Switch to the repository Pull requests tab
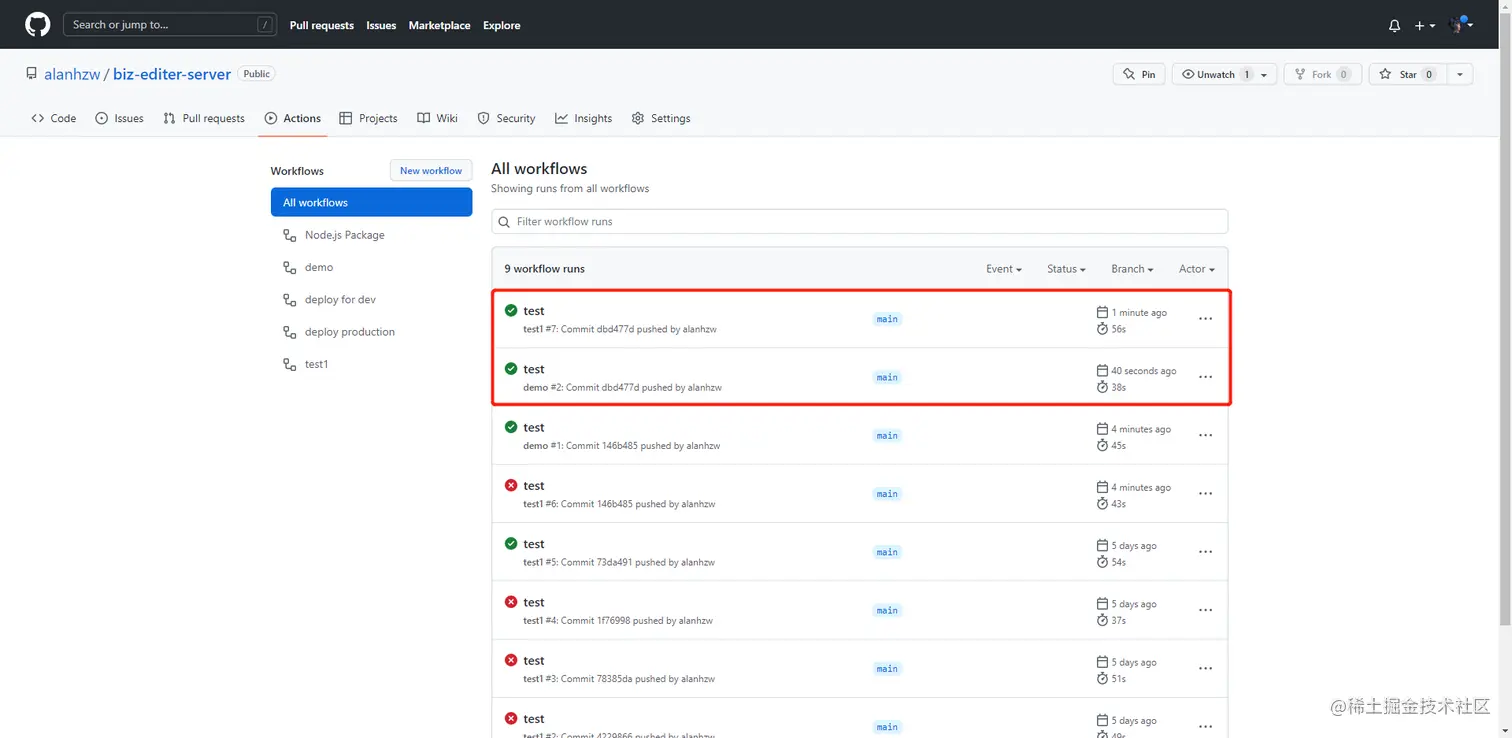Screen dimensions: 1512x738 pyautogui.click(x=204, y=118)
